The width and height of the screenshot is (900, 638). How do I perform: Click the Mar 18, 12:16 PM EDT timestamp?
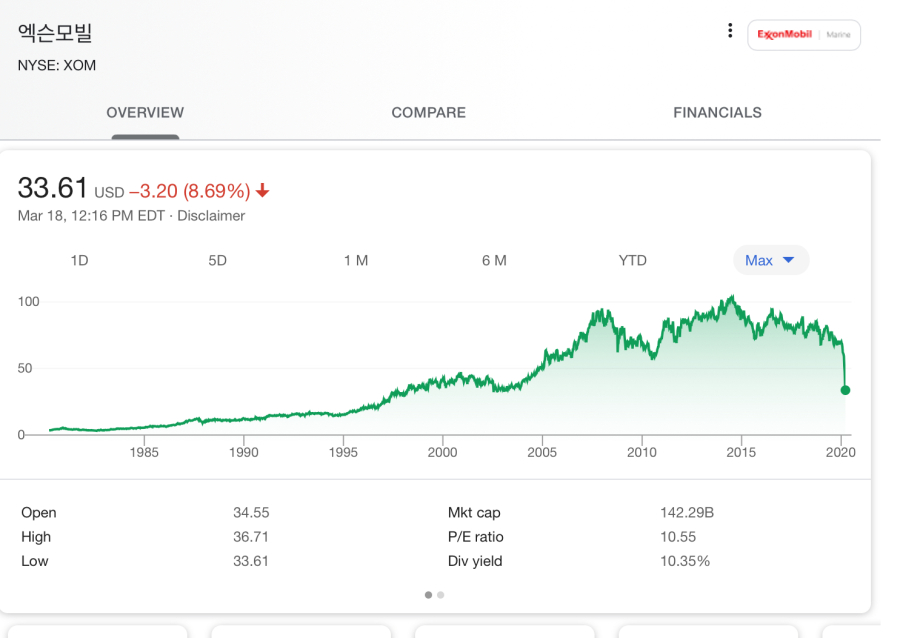click(x=91, y=216)
